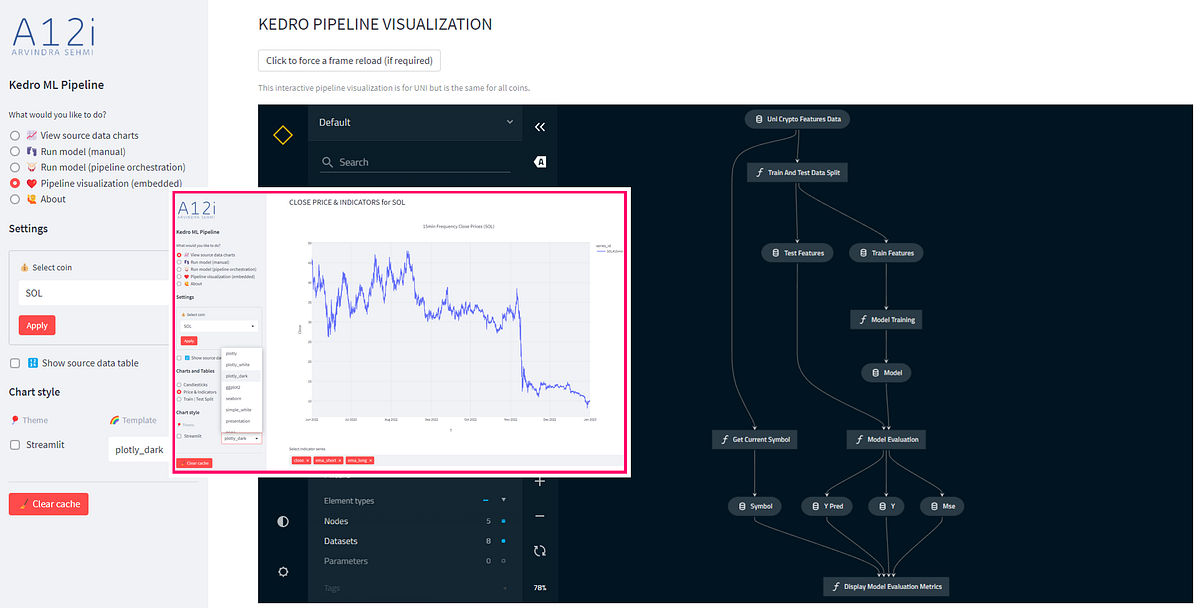Check the 'Streamlit' chart style option
Screen dimensions: 1200x608
15,444
